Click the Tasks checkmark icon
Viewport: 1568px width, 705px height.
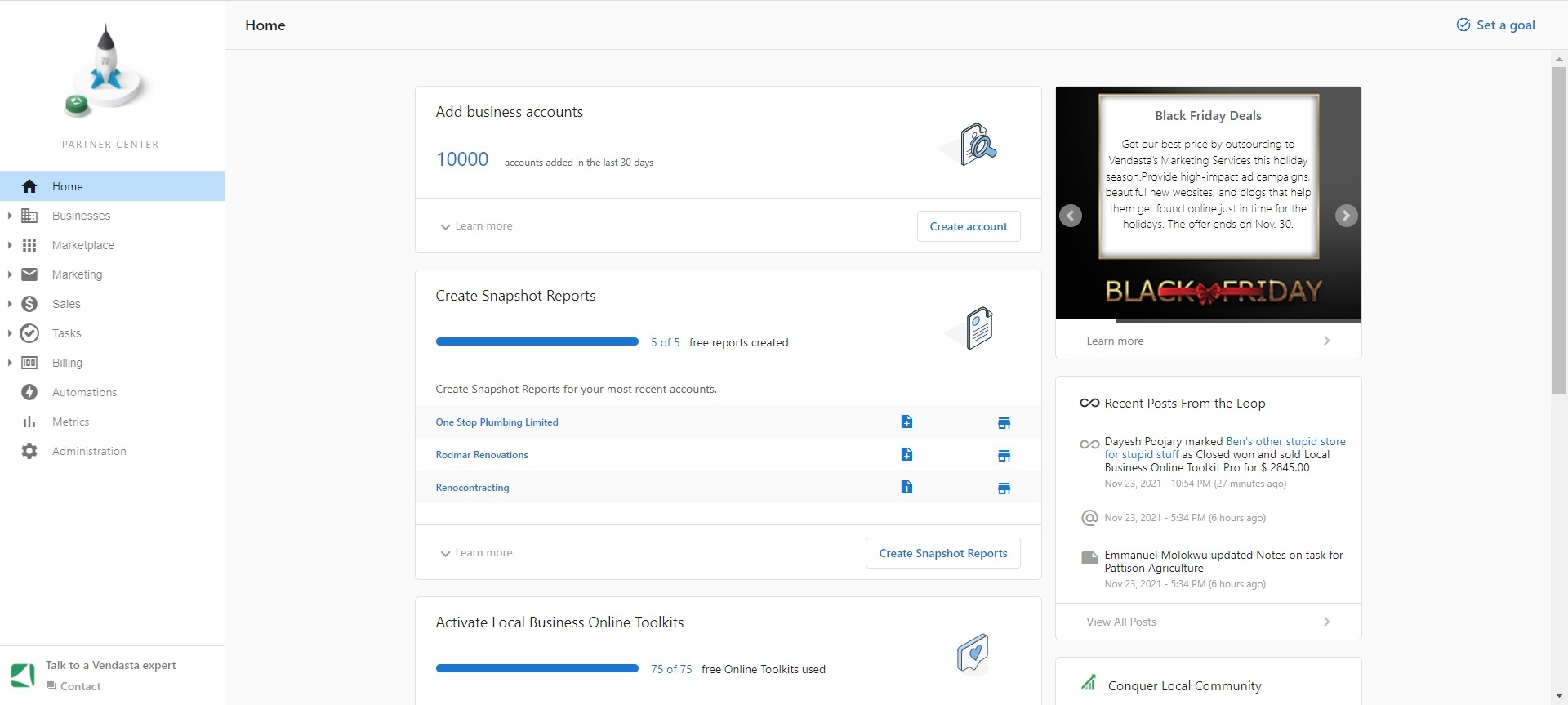click(29, 333)
